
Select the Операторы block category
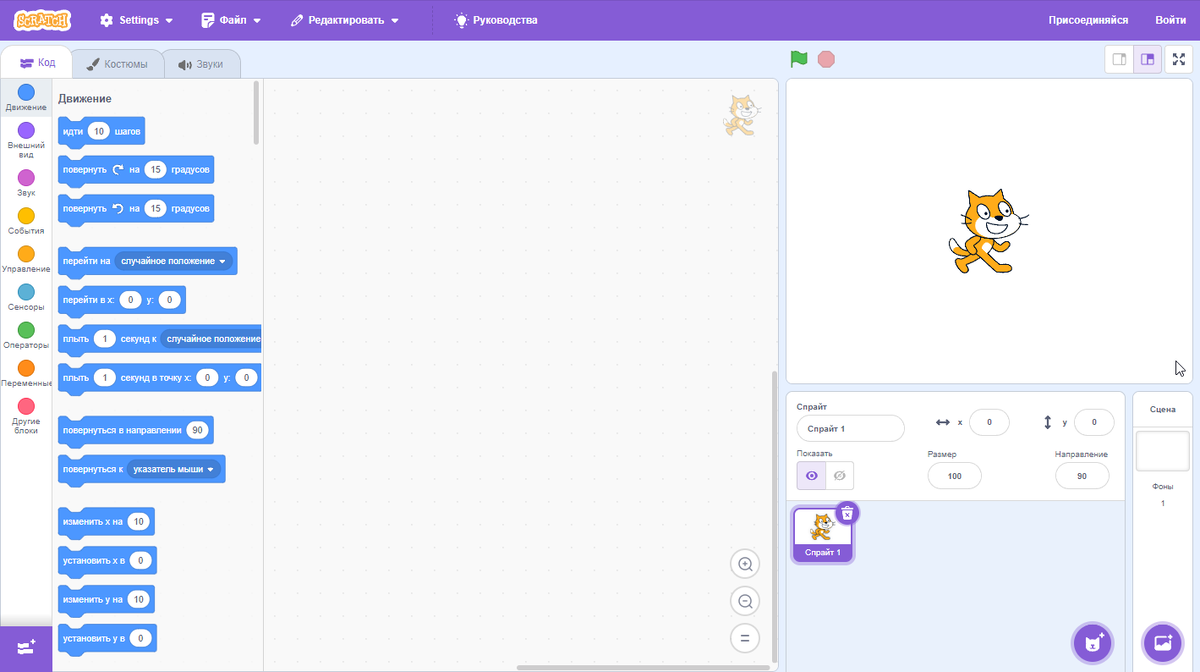[x=26, y=336]
